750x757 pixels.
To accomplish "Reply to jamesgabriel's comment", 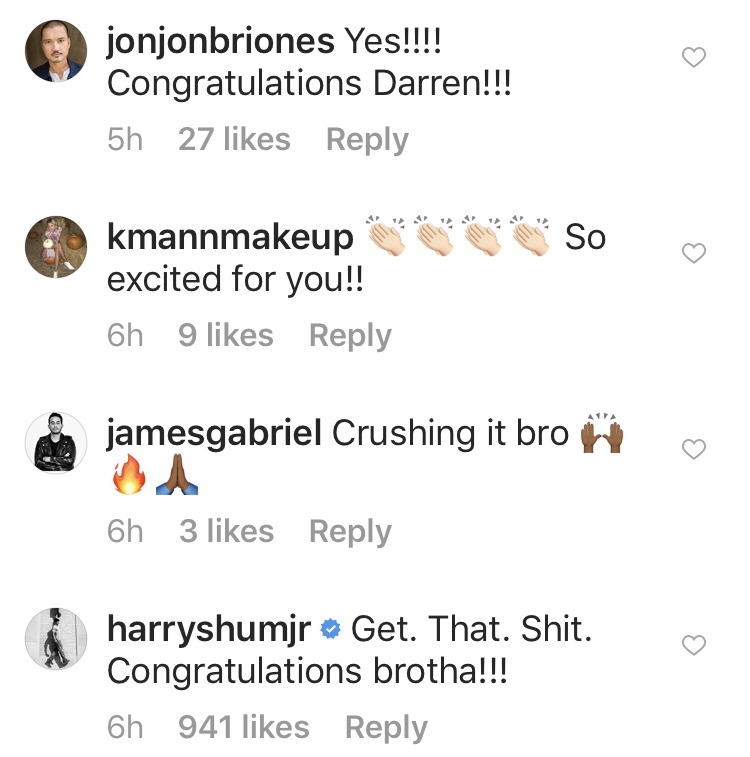I will point(350,532).
